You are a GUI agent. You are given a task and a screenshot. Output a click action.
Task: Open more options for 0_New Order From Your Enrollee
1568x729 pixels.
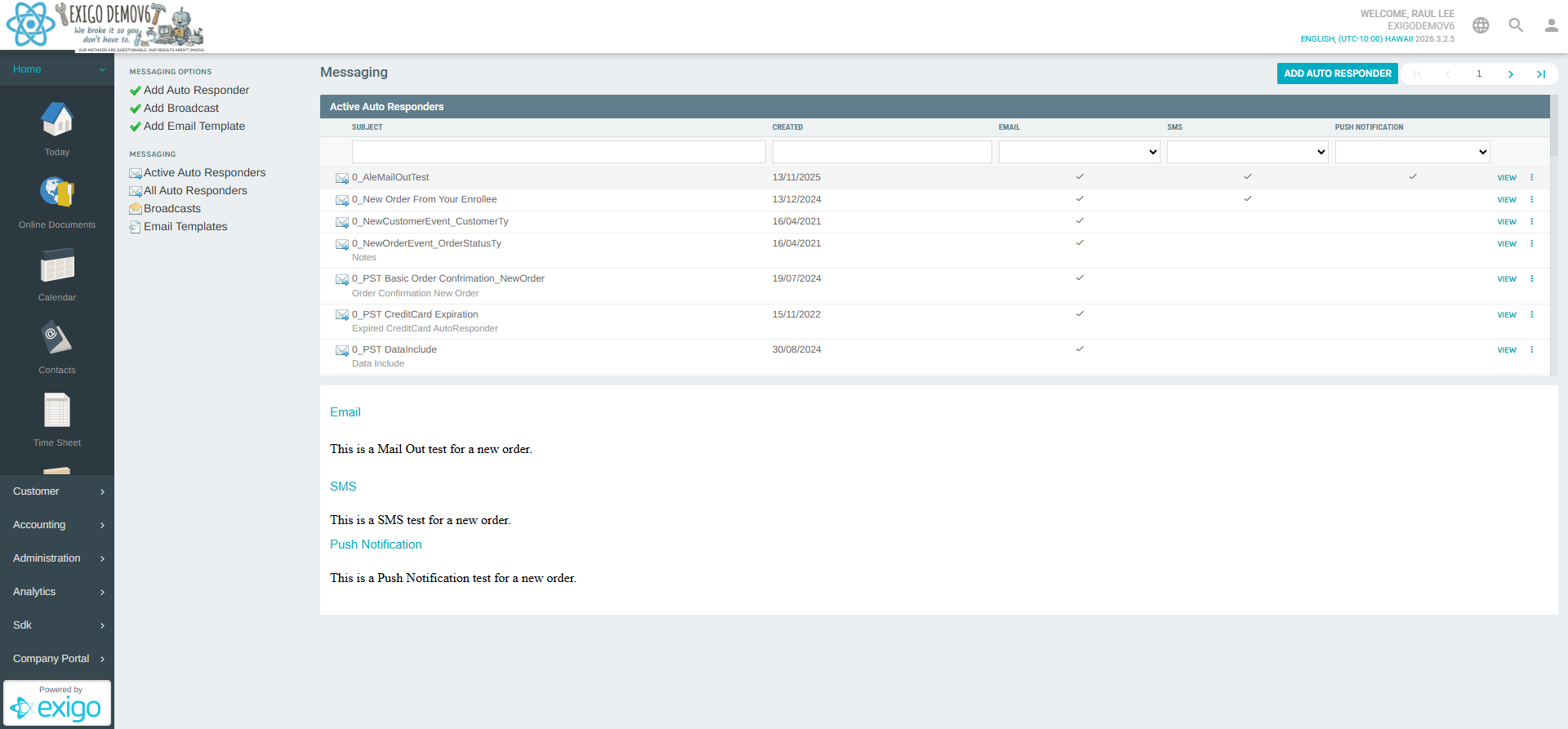pos(1531,199)
